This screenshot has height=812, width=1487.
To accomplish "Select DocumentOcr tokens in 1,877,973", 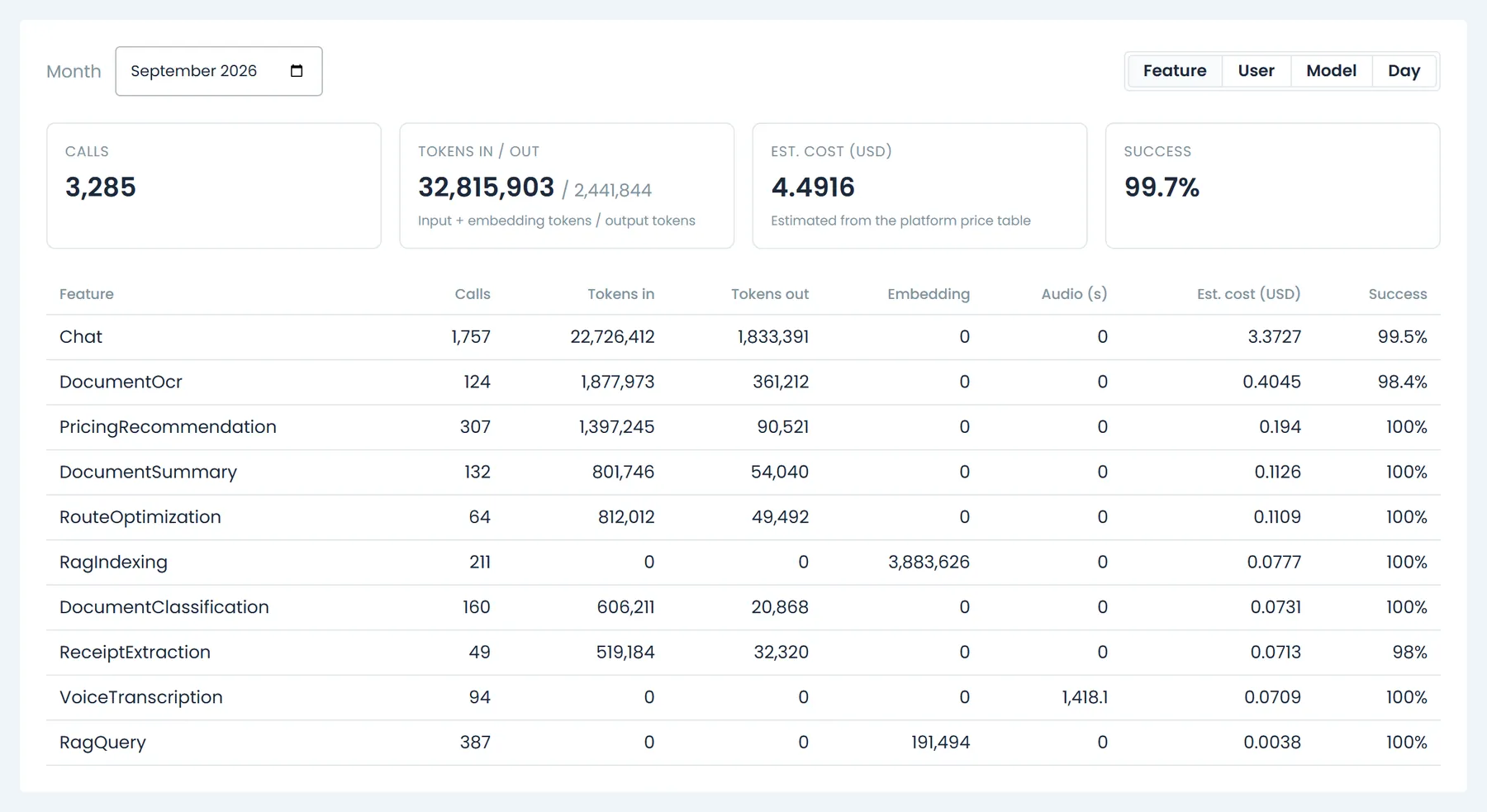I will [x=617, y=382].
